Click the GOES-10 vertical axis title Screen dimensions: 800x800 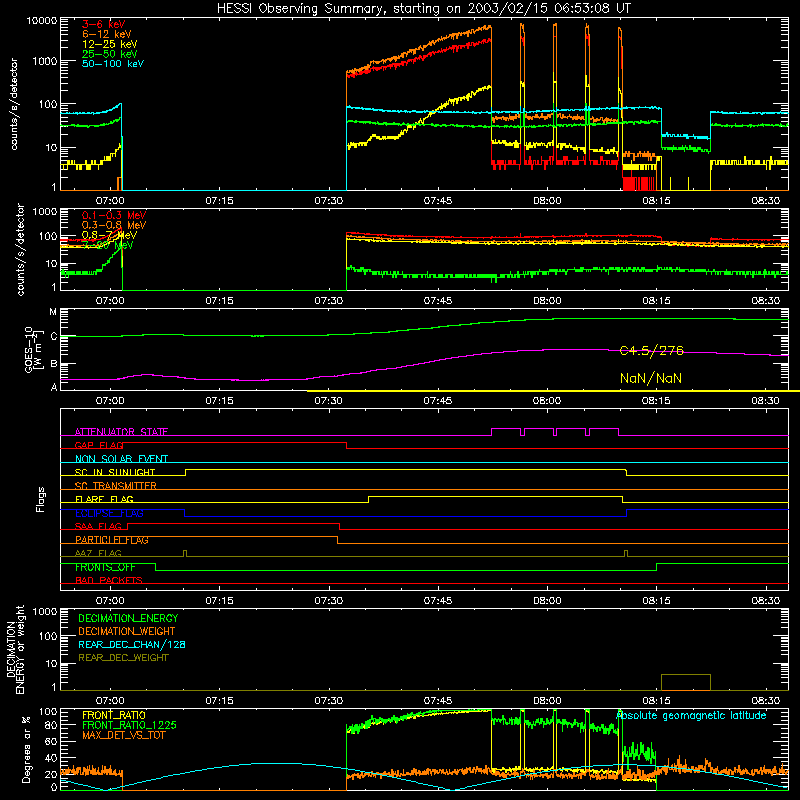click(32, 349)
